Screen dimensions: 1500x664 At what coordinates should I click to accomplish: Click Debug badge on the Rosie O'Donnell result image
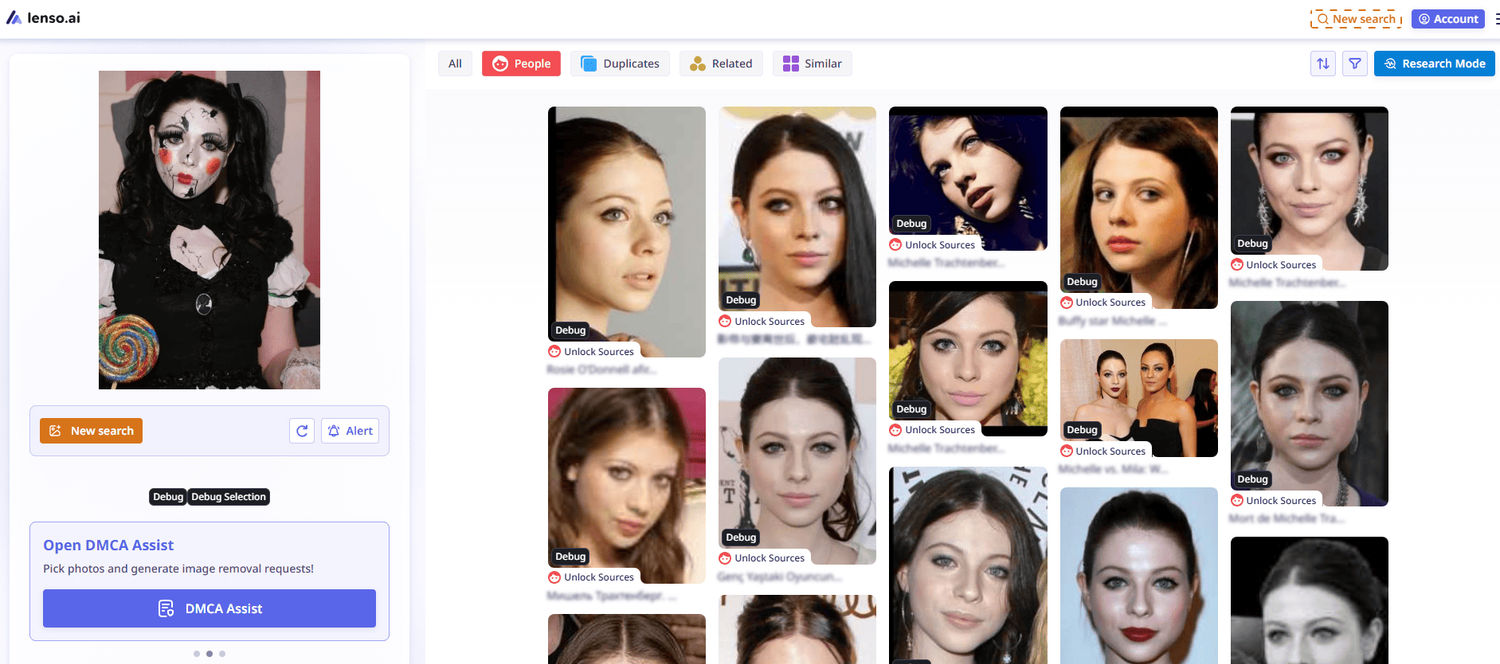point(571,330)
